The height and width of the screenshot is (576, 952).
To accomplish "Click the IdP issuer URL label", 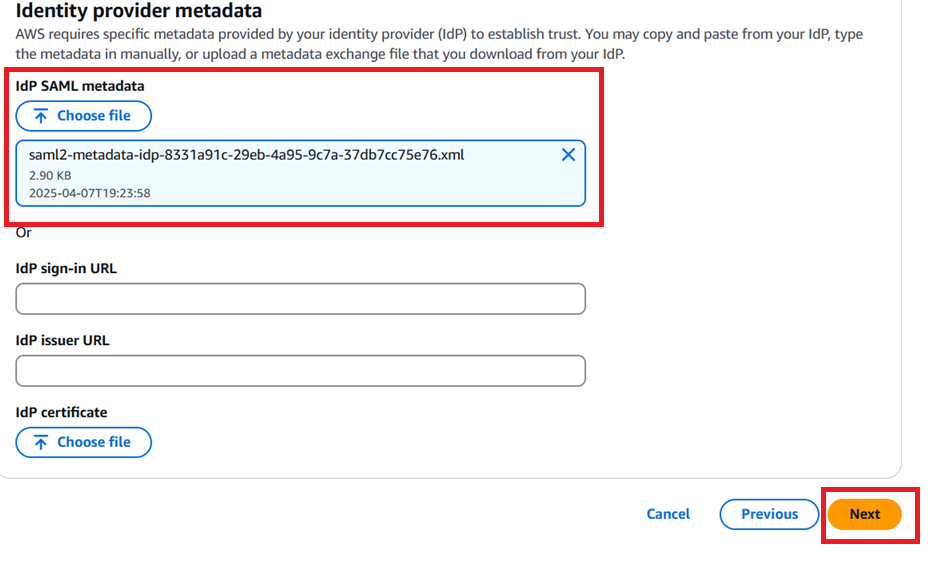I will pyautogui.click(x=61, y=340).
